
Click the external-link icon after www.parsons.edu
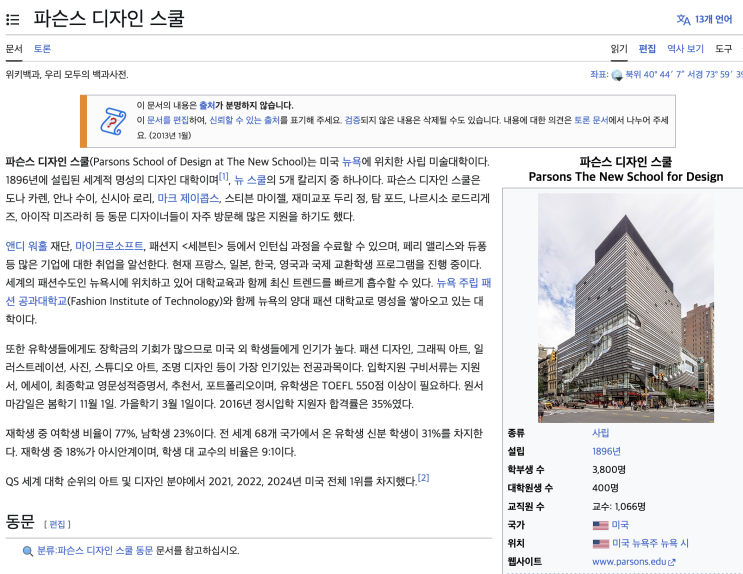[x=672, y=562]
